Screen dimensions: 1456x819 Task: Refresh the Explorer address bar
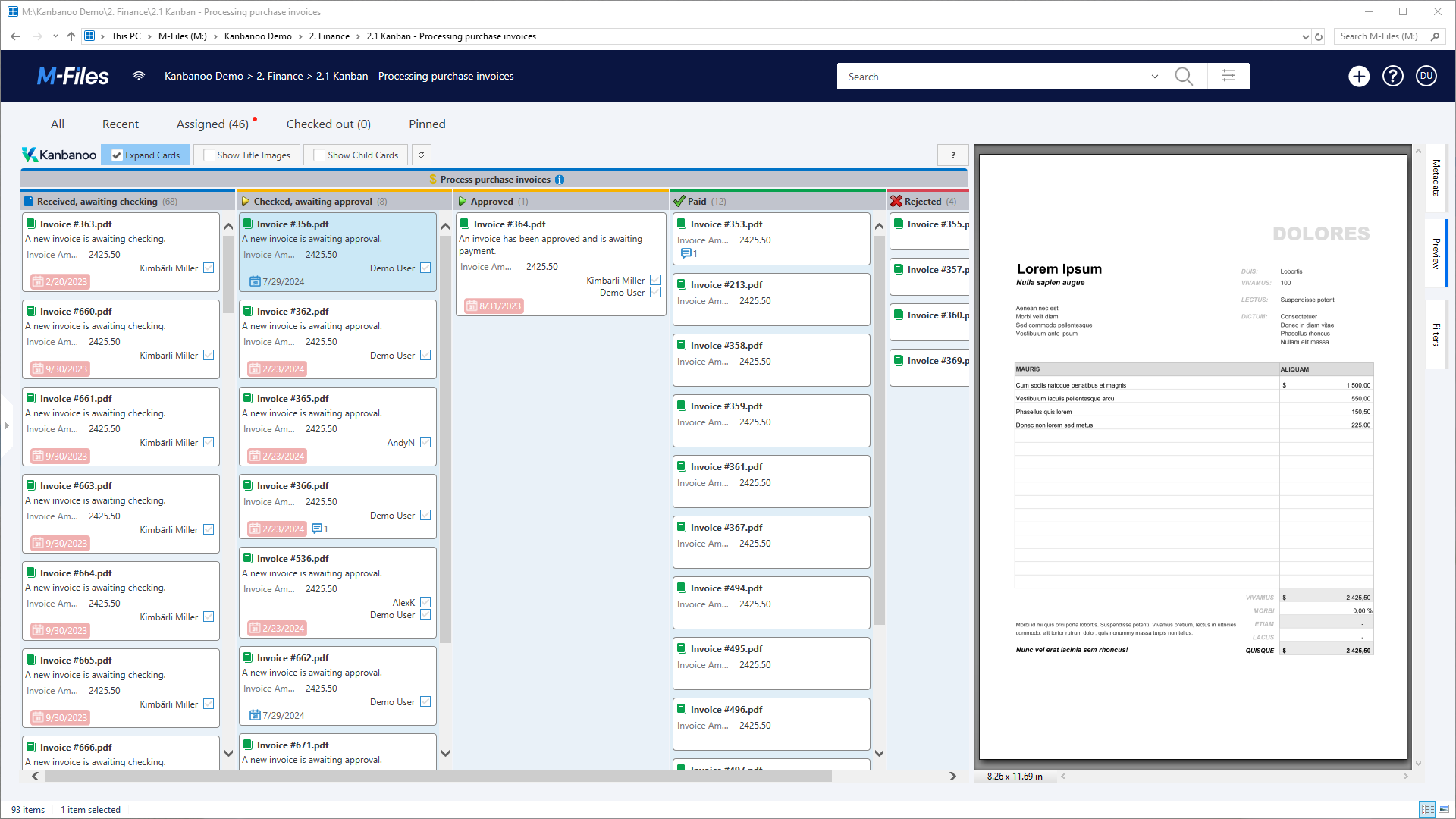click(1319, 36)
